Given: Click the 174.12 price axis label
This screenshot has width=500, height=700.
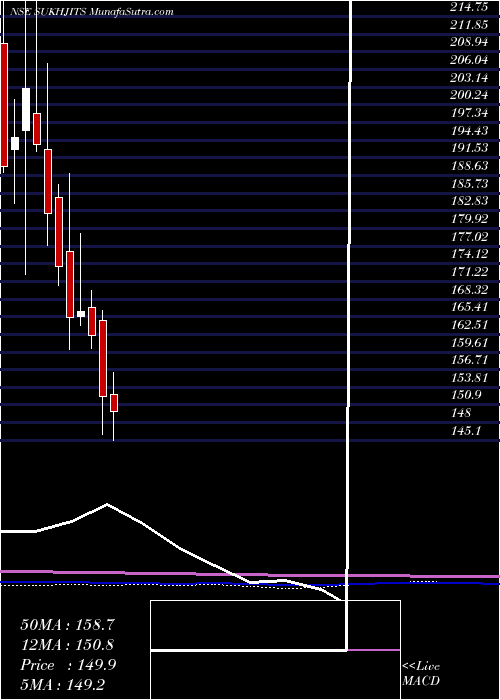Looking at the screenshot, I should click(471, 254).
